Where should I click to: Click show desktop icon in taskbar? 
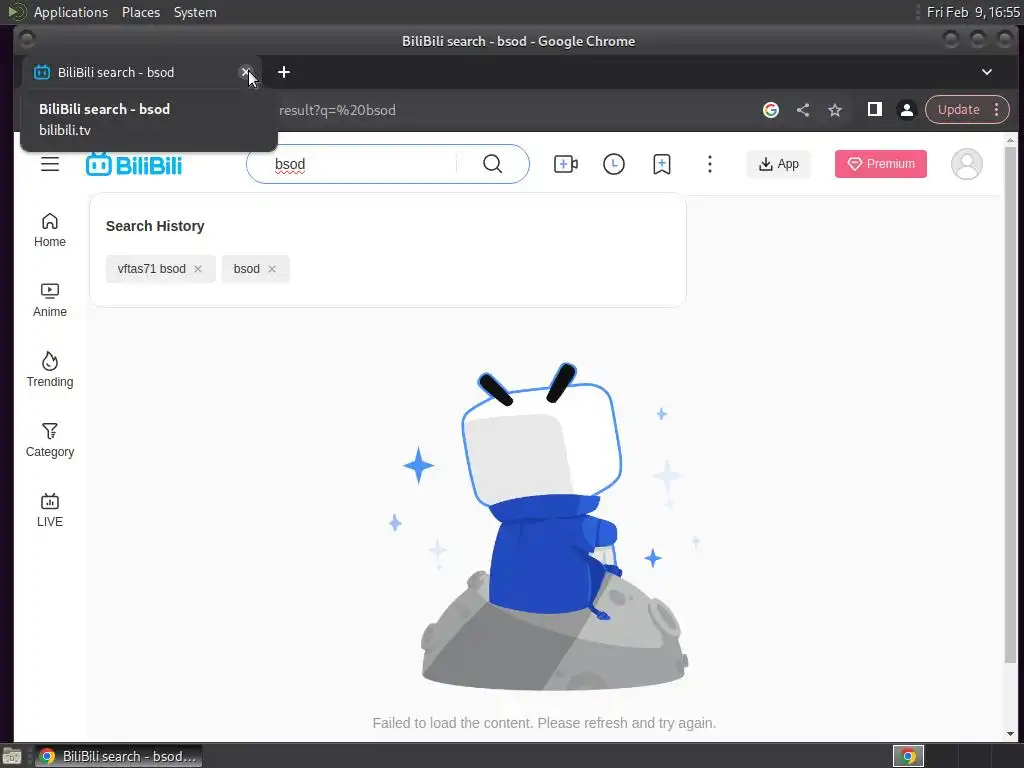(x=12, y=756)
